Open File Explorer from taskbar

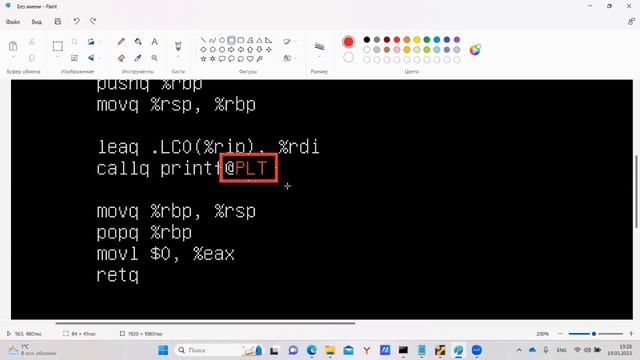coord(330,350)
